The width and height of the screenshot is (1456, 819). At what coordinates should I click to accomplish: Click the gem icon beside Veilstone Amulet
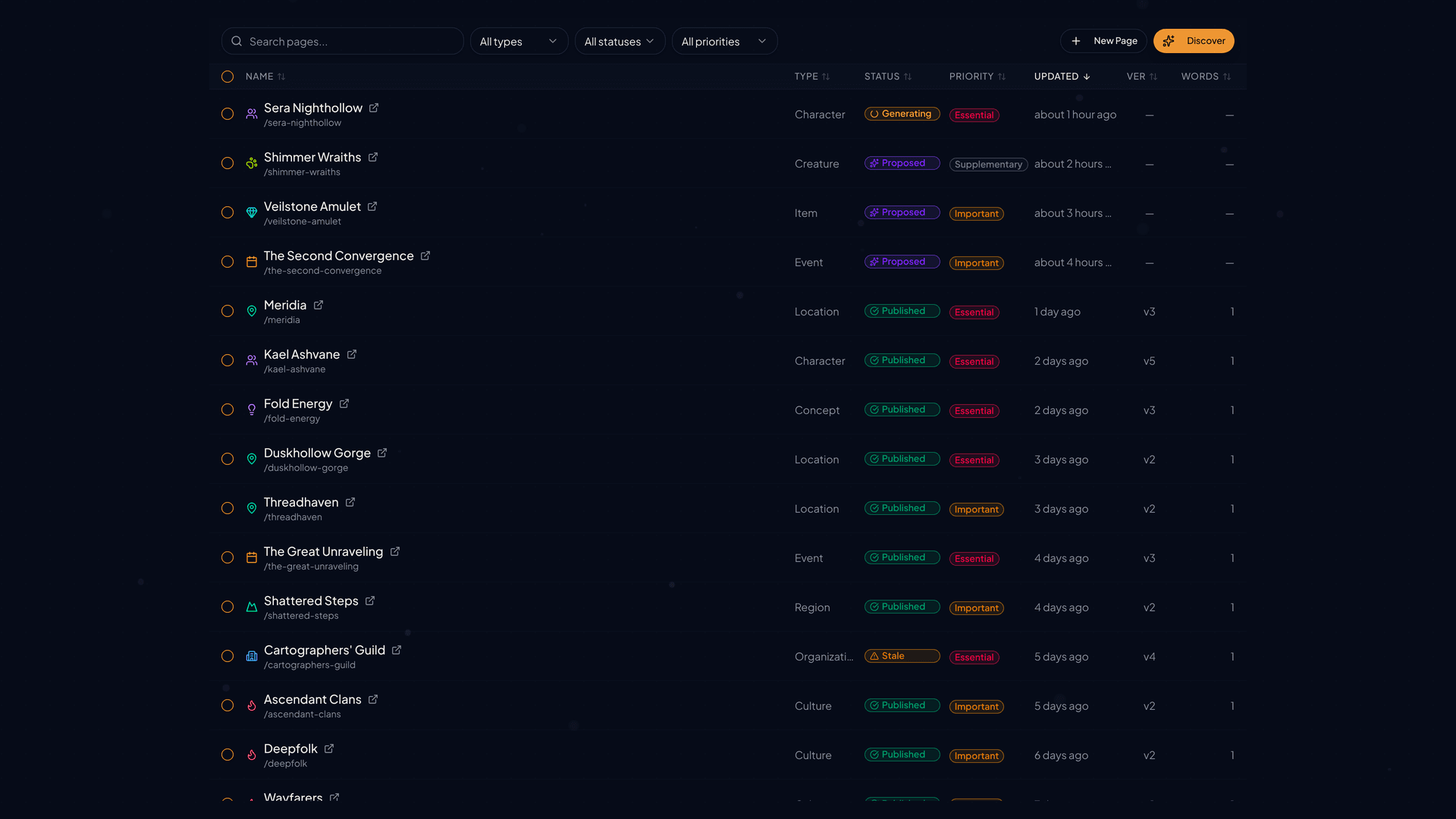[x=251, y=212]
